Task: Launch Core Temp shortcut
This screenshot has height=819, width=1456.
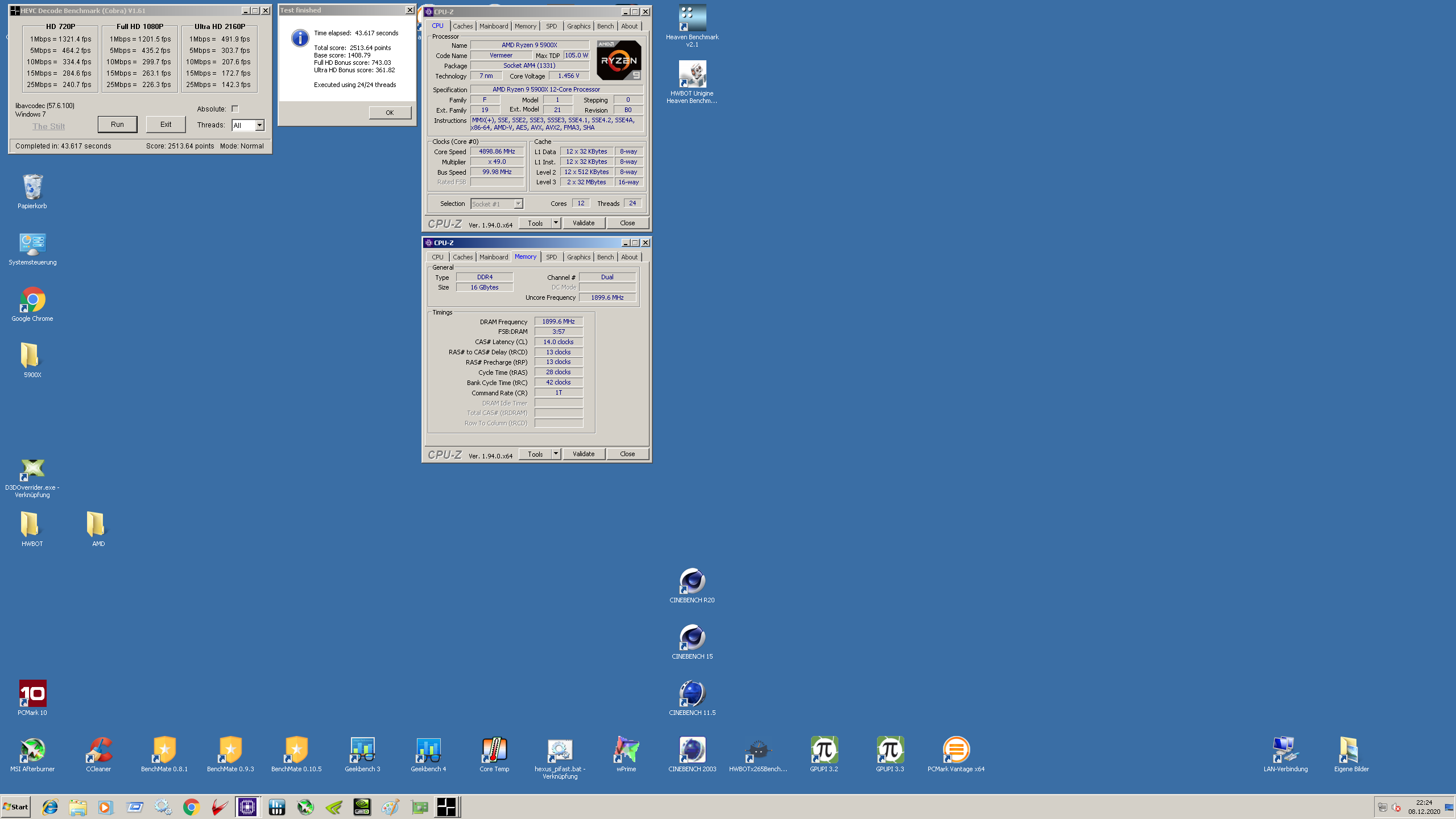Action: [494, 754]
